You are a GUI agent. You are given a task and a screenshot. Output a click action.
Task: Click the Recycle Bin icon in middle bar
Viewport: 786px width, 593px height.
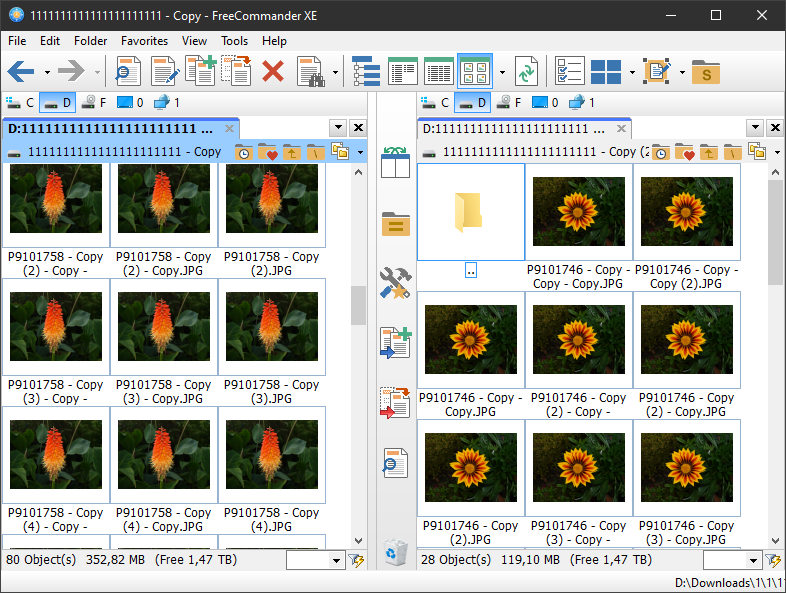click(395, 551)
